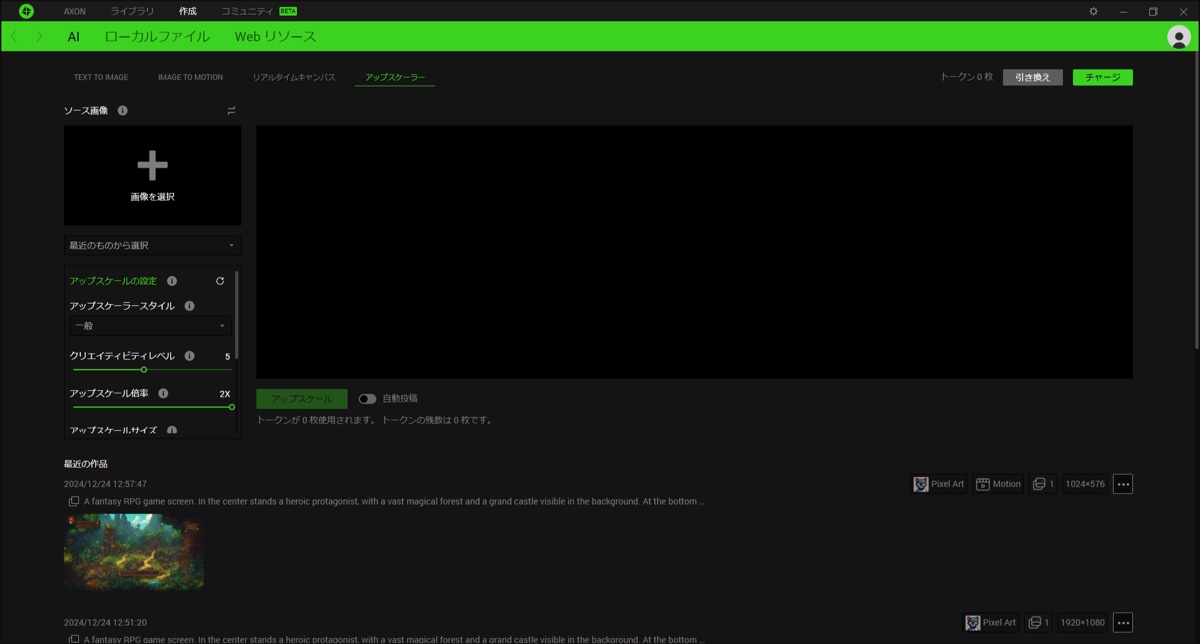Click the Razer Axon logo icon
This screenshot has width=1200, height=644.
pos(27,11)
